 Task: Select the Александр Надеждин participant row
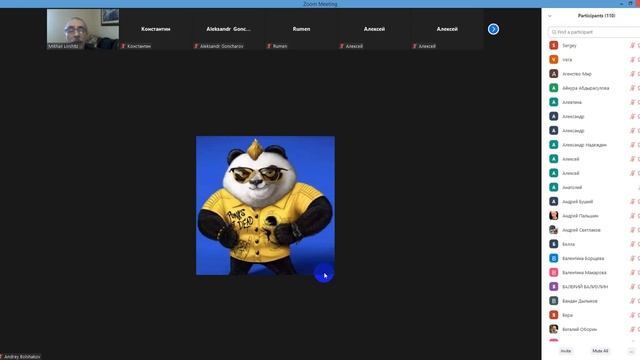[591, 144]
